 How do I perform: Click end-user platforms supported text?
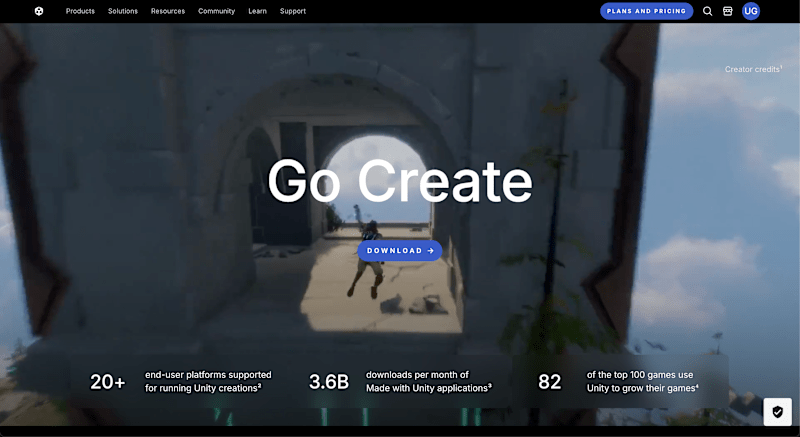(208, 381)
